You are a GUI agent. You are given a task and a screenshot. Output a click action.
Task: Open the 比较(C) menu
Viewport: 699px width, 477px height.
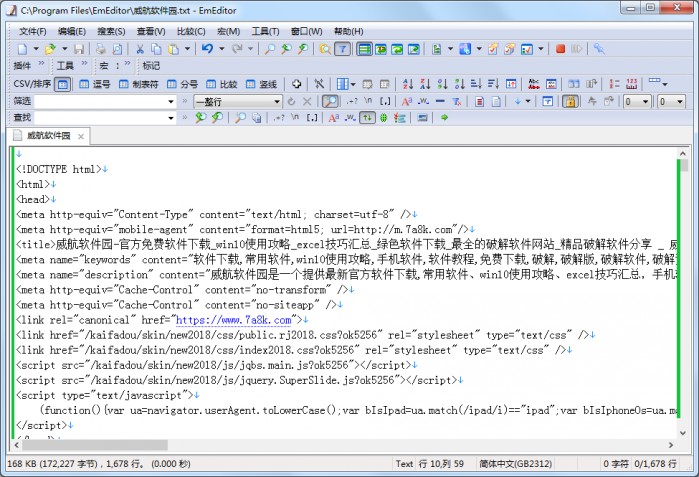point(191,31)
